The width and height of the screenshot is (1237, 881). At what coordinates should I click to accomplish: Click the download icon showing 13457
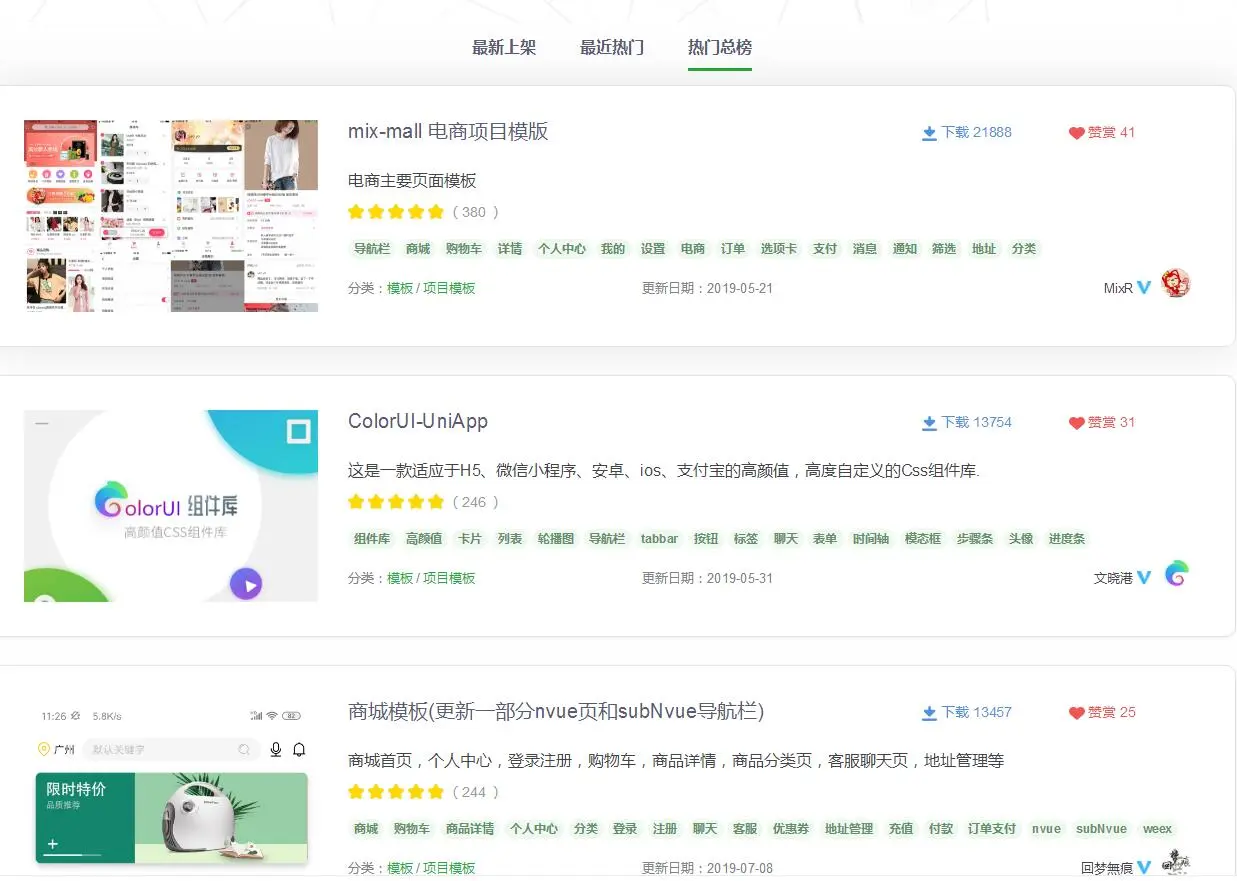929,713
